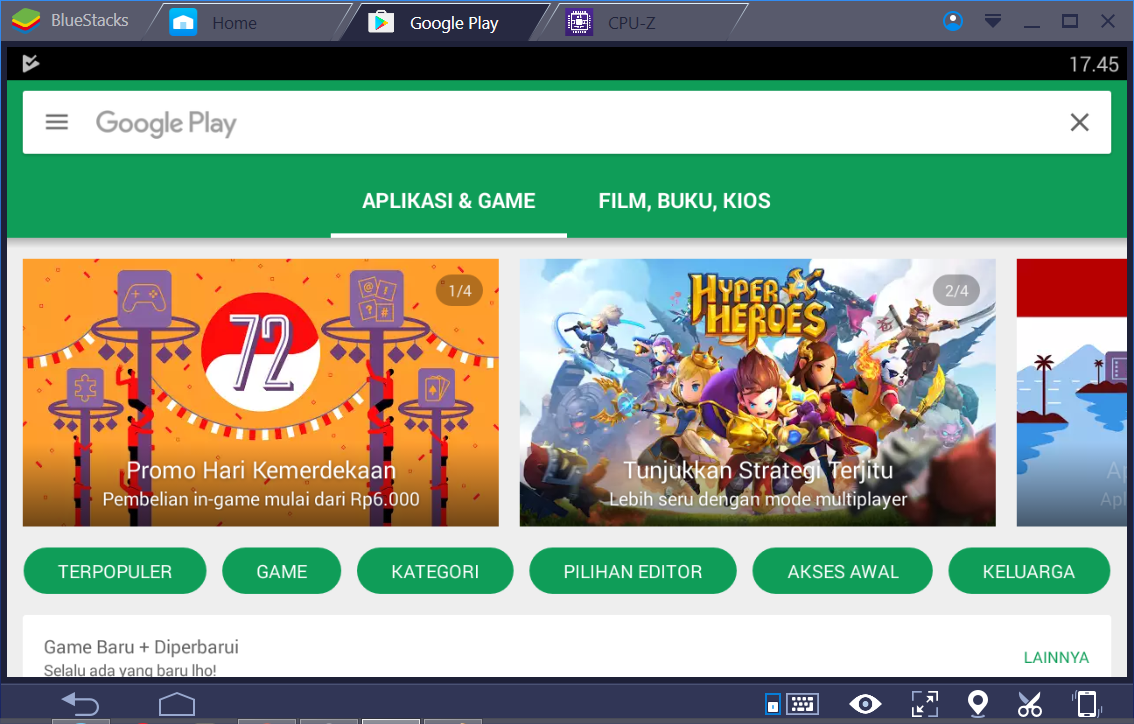Click the Android home button icon
This screenshot has height=724, width=1134.
coord(176,703)
